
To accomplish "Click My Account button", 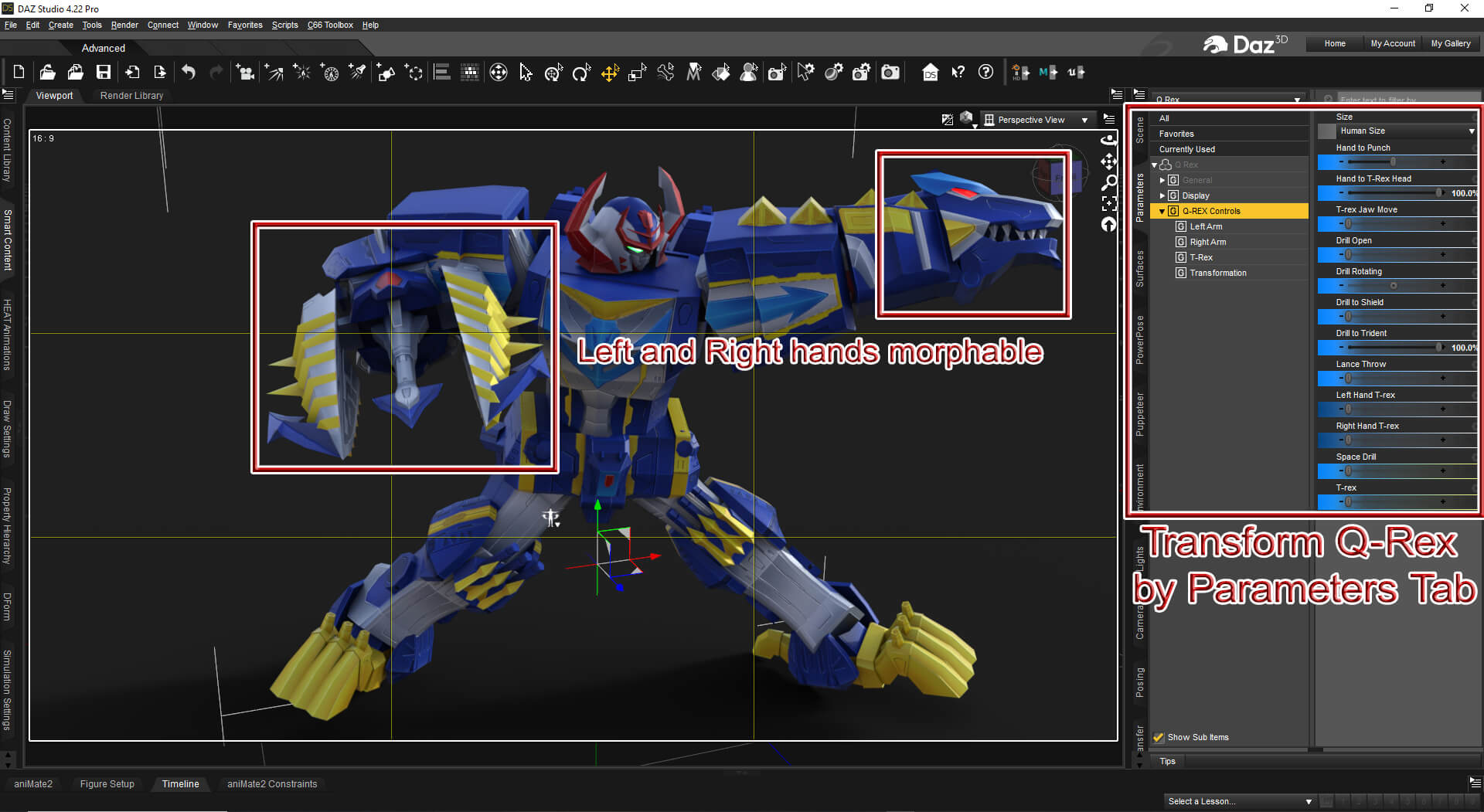I will coord(1393,43).
